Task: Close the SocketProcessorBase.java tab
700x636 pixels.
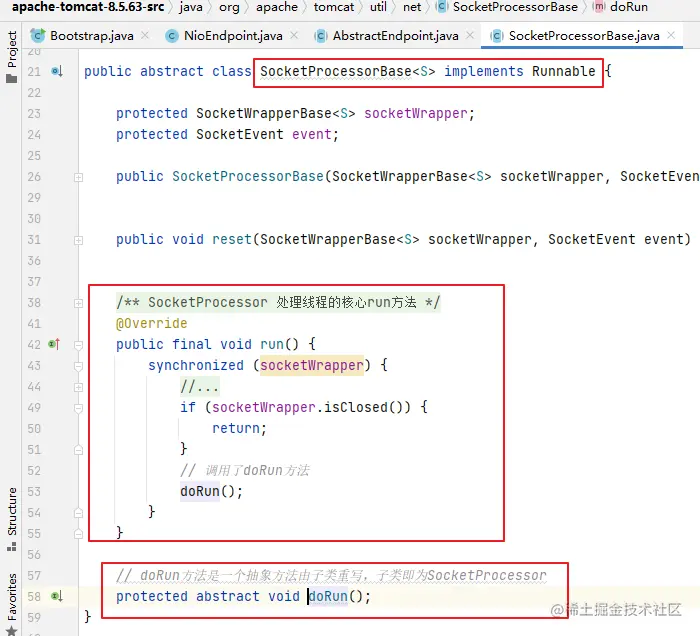Action: click(x=671, y=35)
